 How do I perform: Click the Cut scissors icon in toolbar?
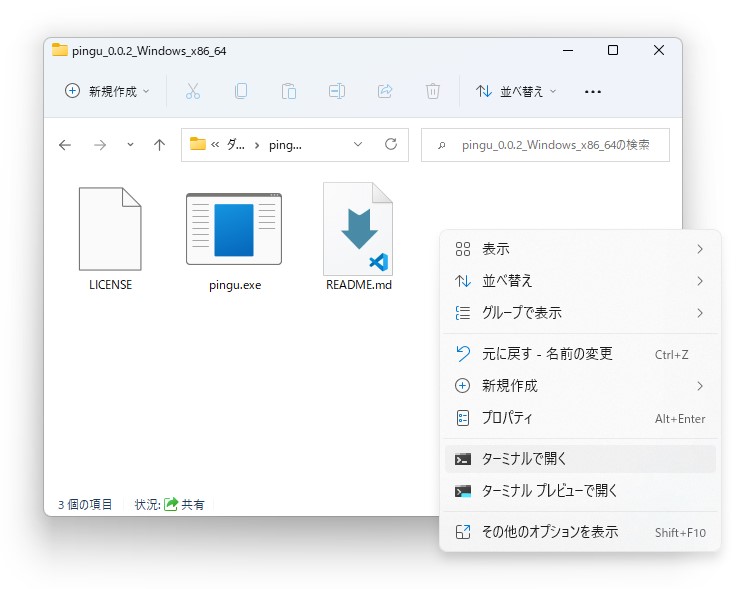coord(193,91)
